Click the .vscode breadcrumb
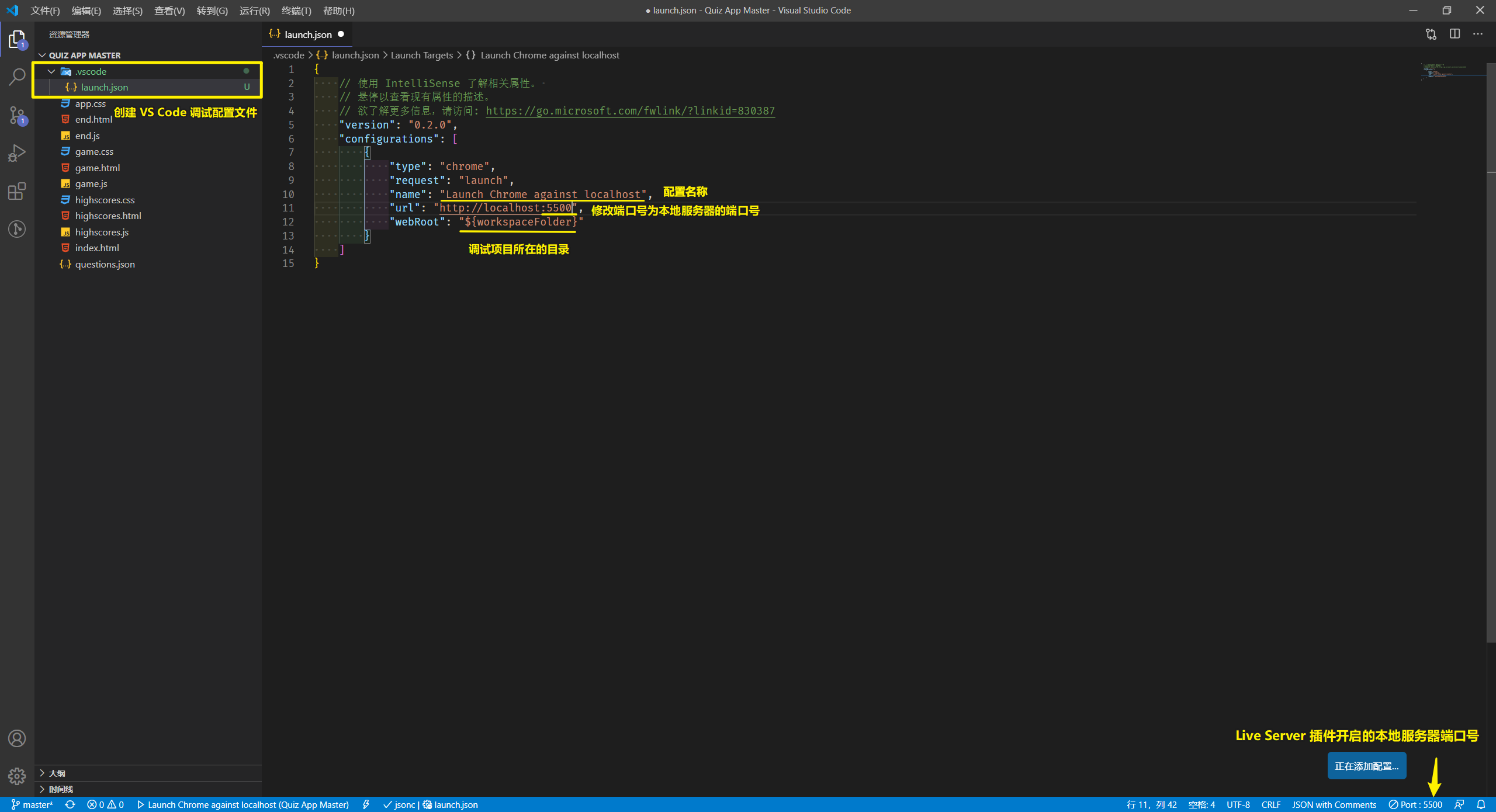 click(289, 55)
